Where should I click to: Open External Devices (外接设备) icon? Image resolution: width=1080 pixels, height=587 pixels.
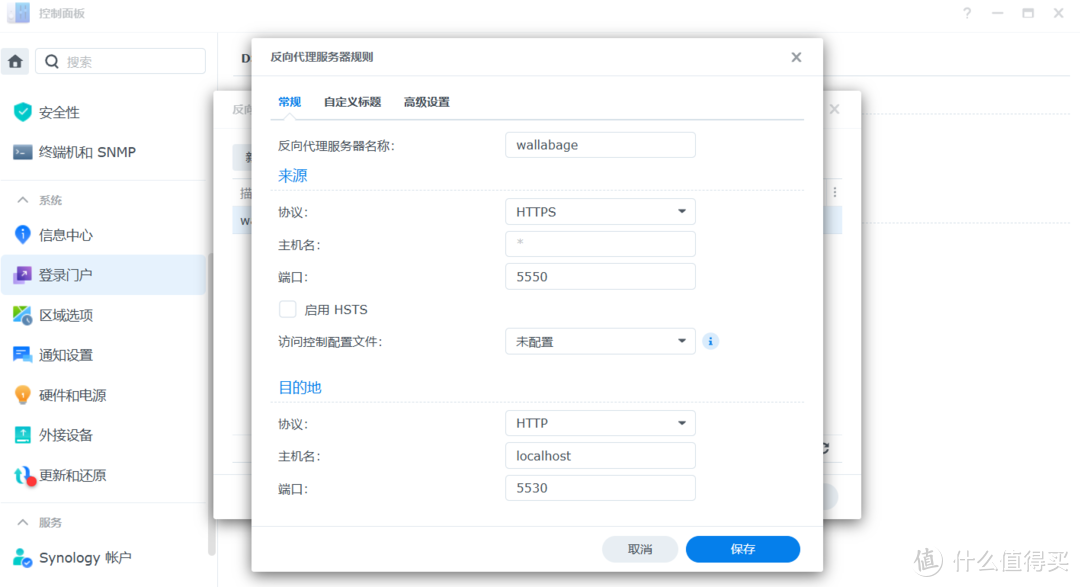coord(22,435)
